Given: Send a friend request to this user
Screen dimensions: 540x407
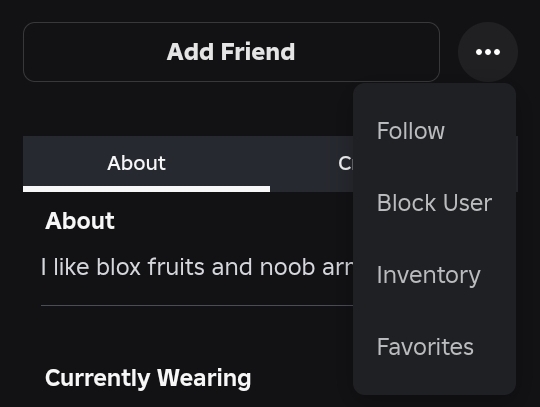Looking at the screenshot, I should tap(231, 52).
